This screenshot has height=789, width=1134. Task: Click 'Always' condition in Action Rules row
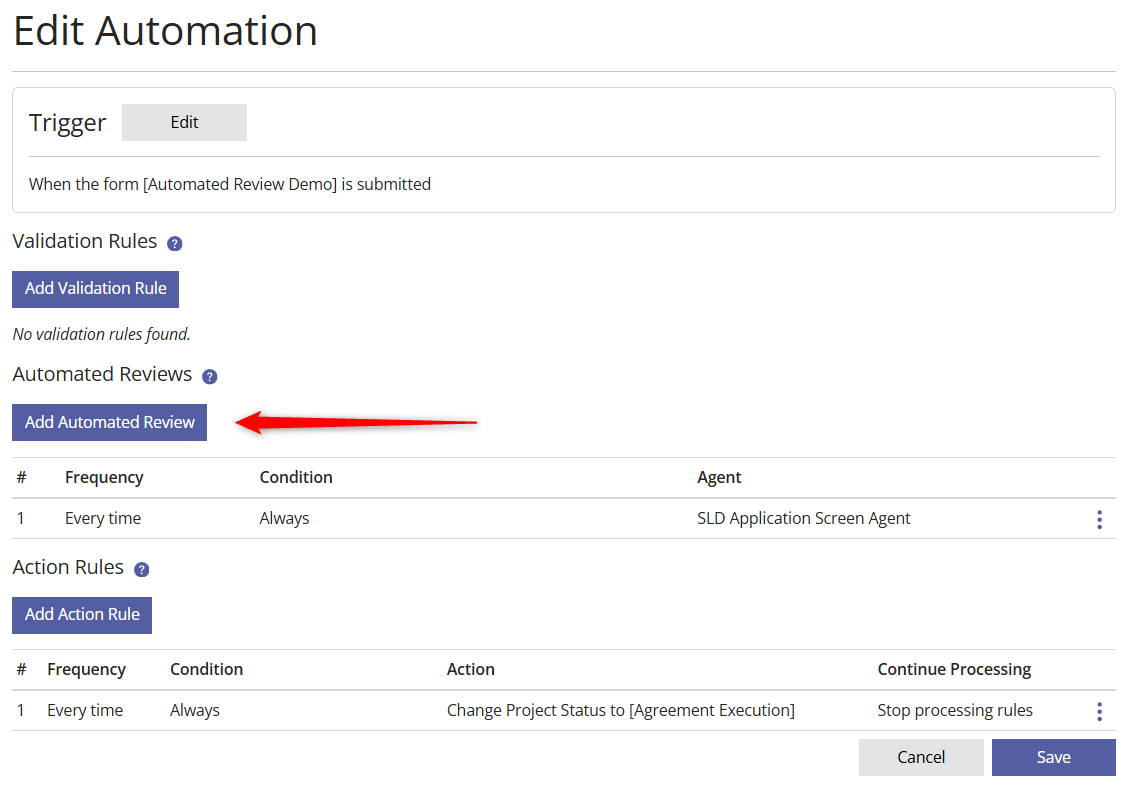click(x=195, y=710)
